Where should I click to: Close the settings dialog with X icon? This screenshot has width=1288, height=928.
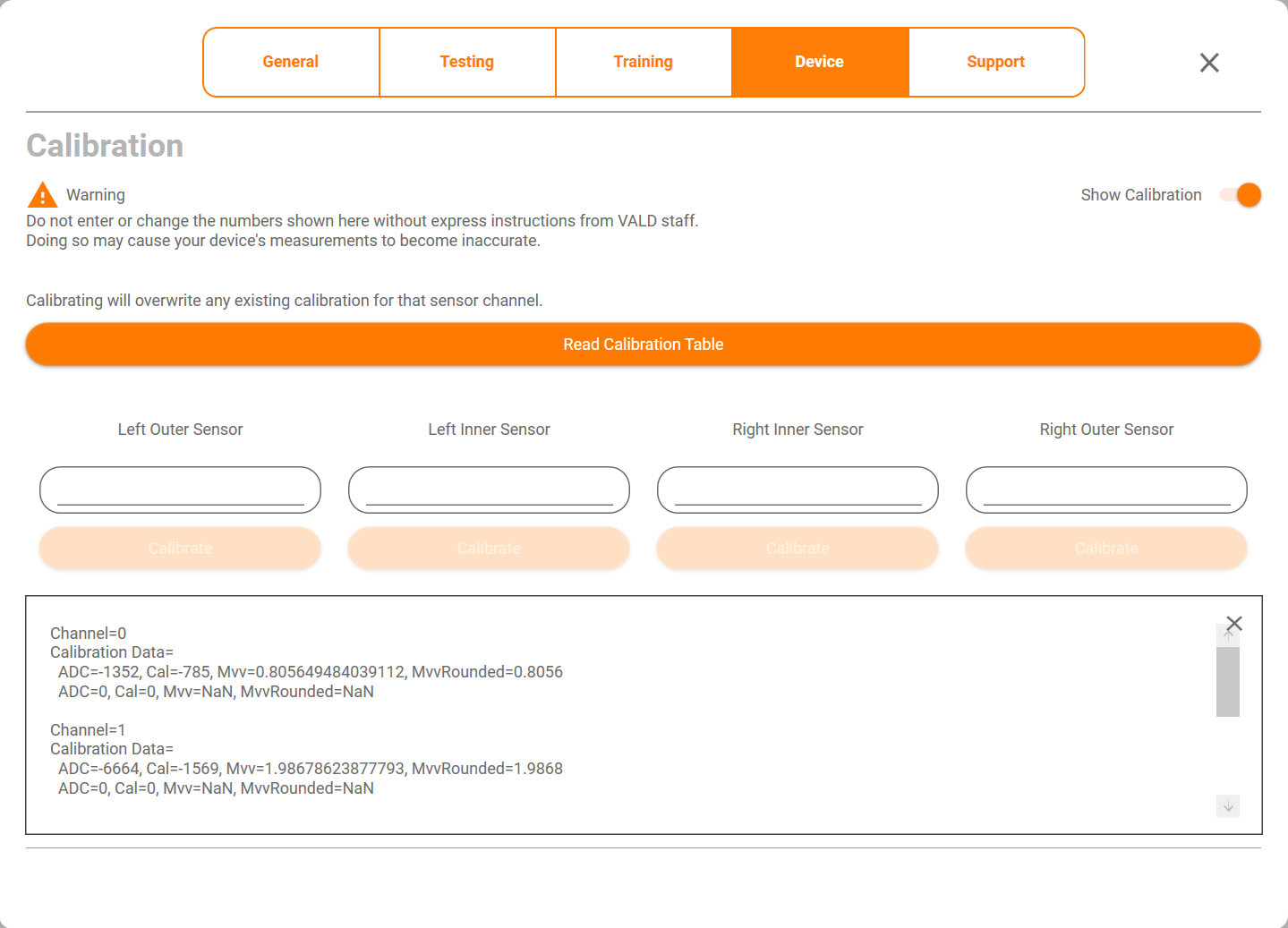coord(1209,63)
